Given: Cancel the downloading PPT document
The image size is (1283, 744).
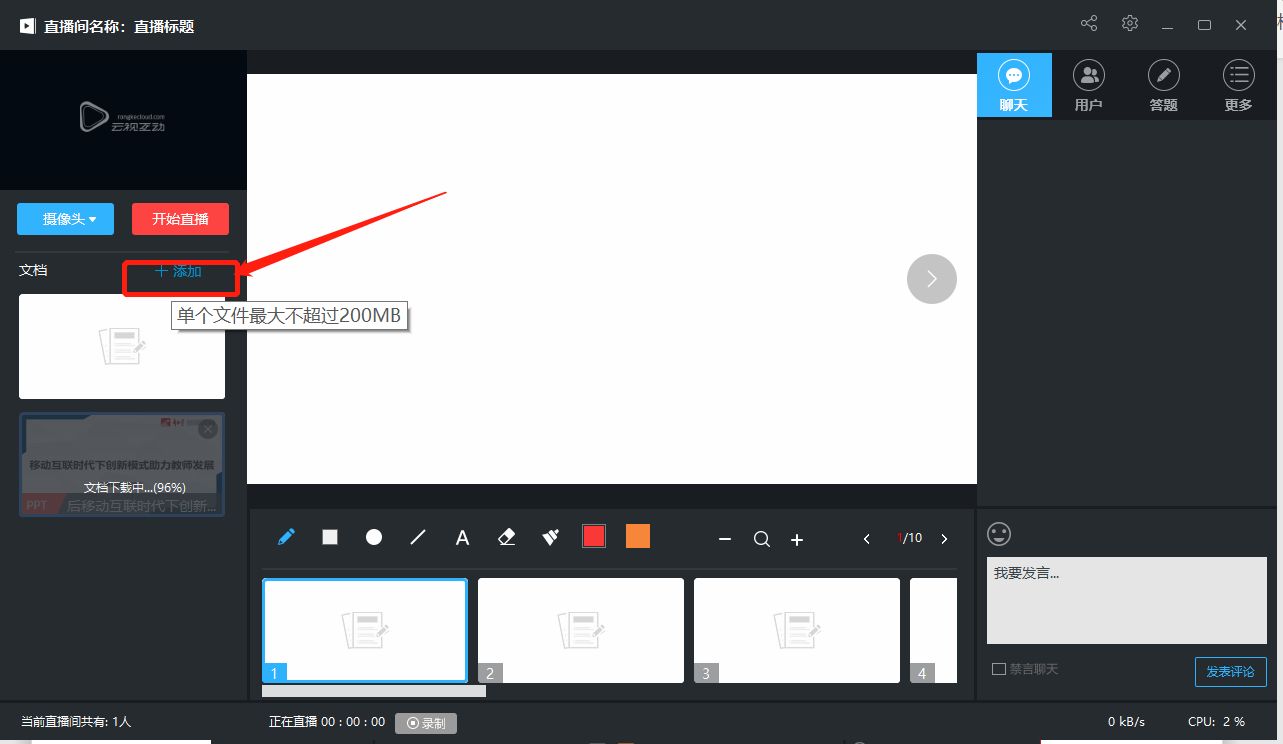Looking at the screenshot, I should click(x=208, y=429).
